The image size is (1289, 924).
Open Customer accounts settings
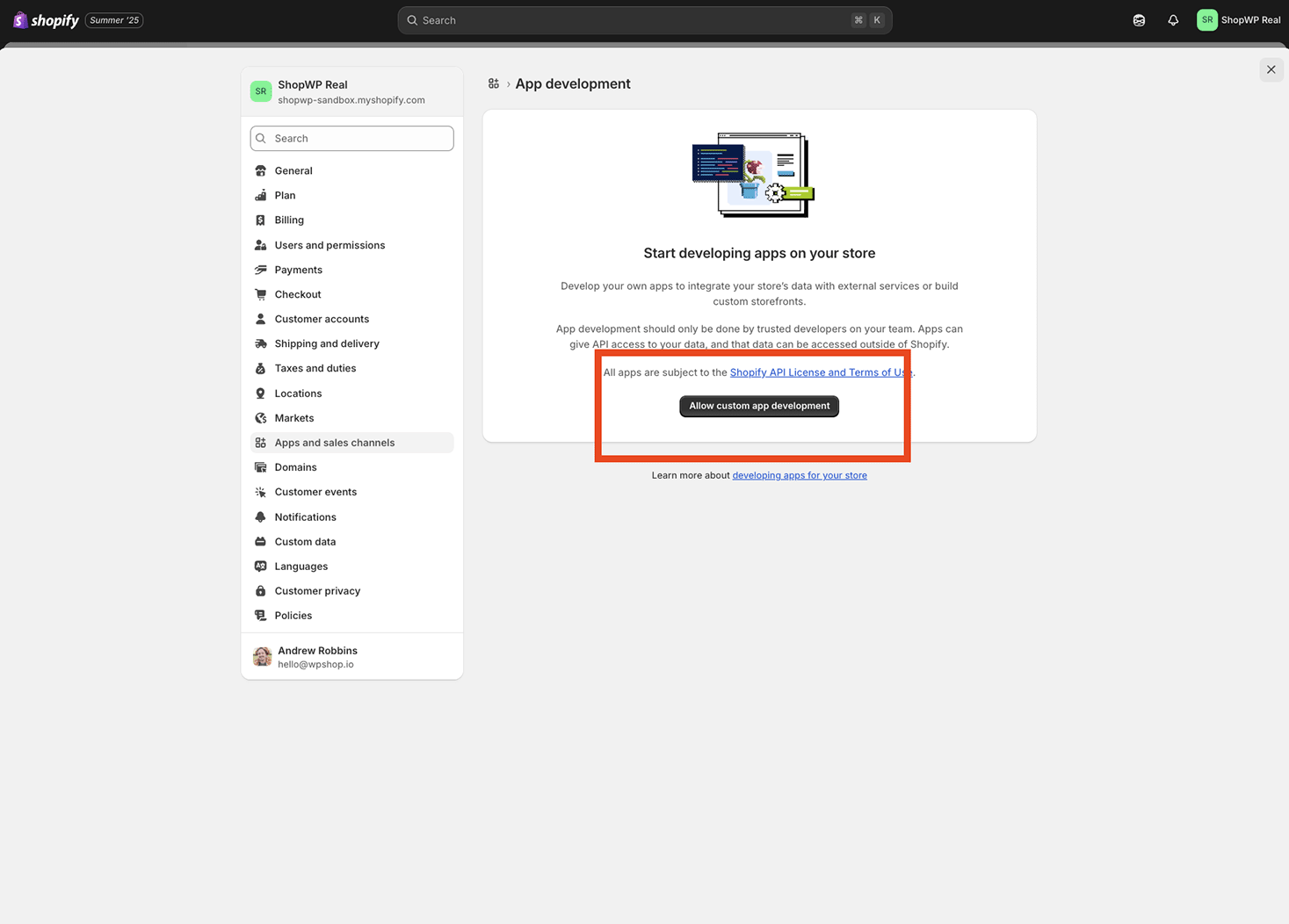click(351, 319)
